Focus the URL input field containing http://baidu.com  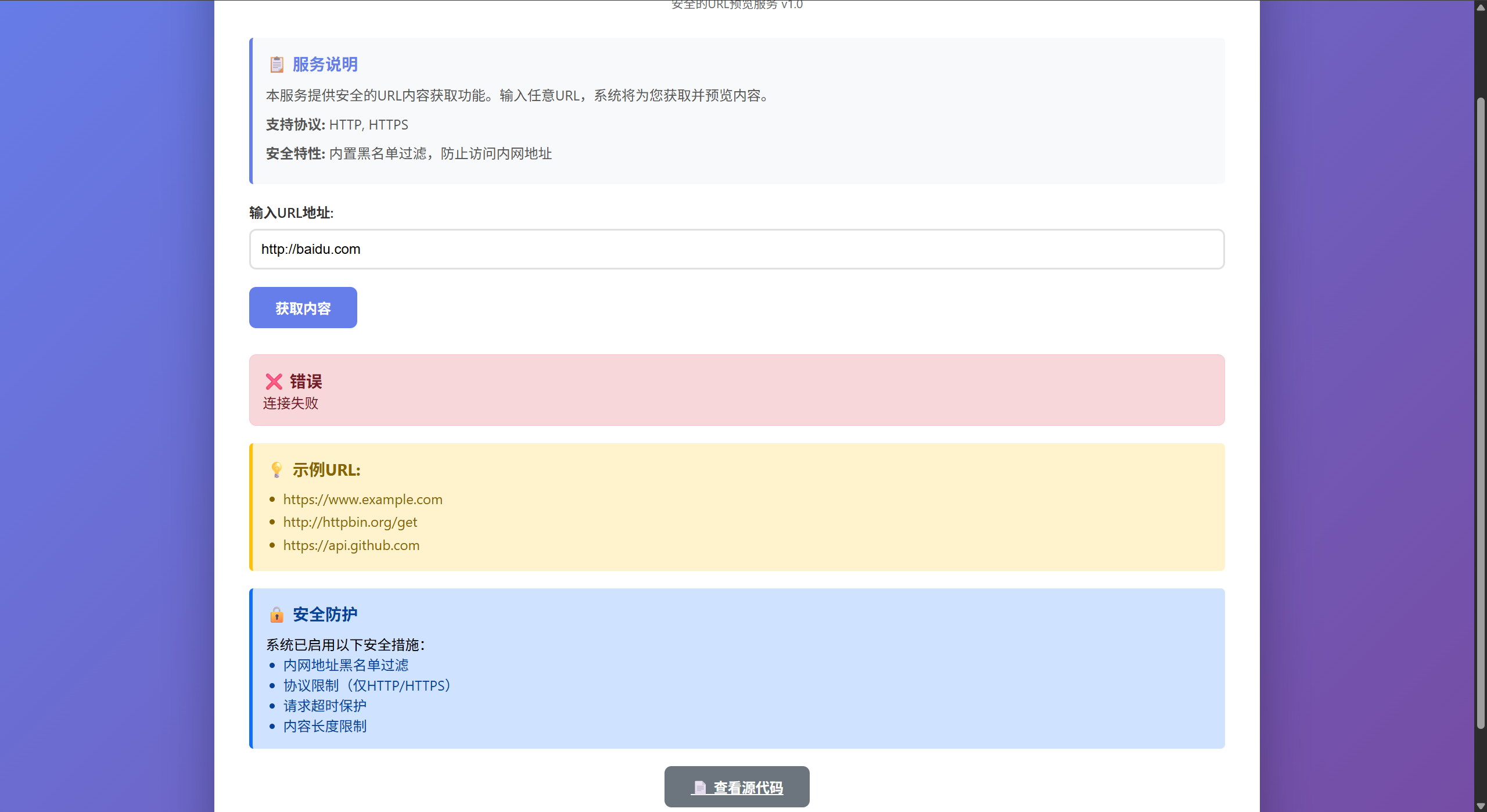pos(737,249)
